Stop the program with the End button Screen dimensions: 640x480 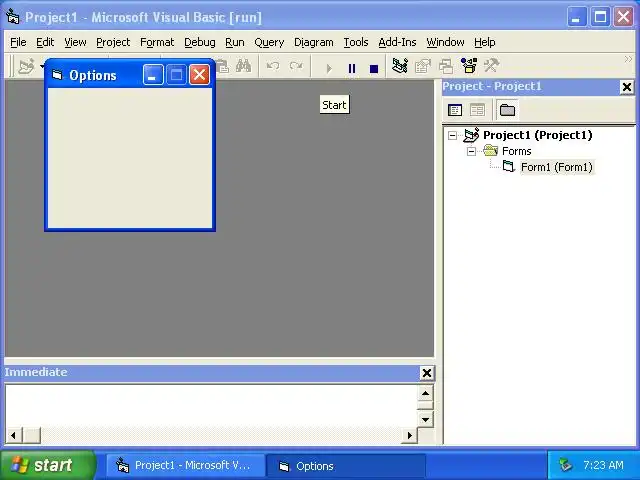tap(374, 68)
